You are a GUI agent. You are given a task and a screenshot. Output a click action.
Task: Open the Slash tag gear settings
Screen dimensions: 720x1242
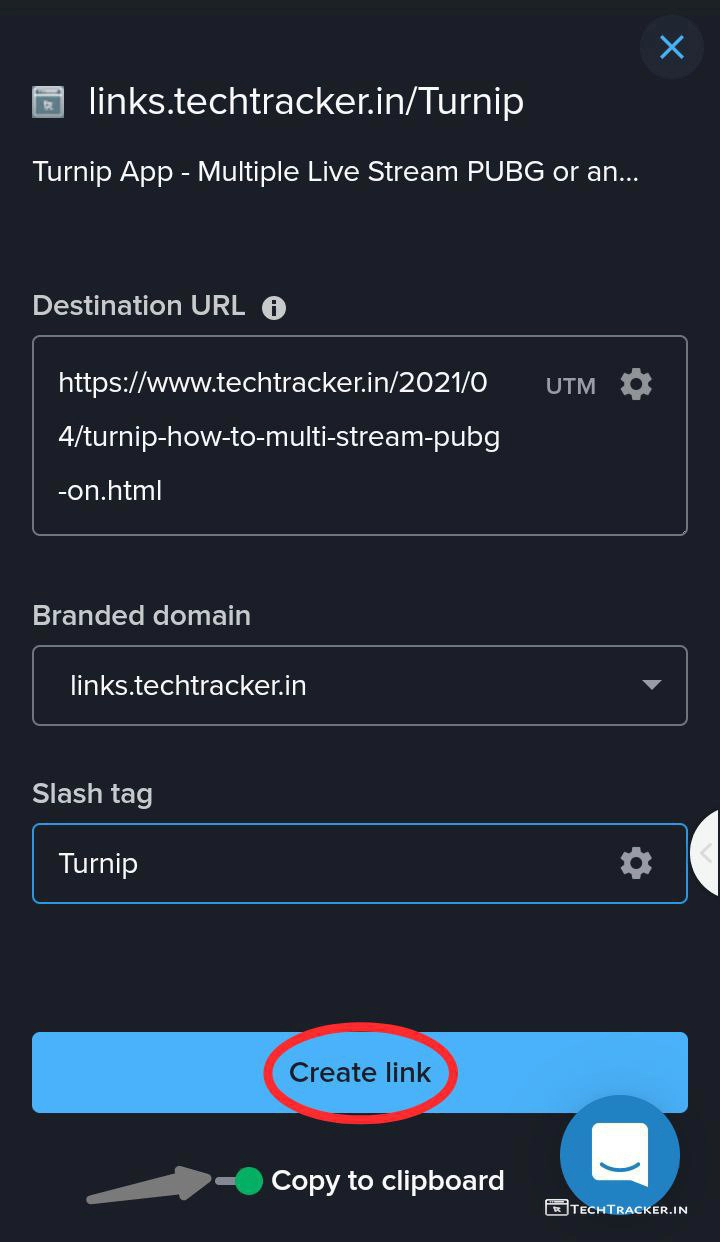click(636, 863)
